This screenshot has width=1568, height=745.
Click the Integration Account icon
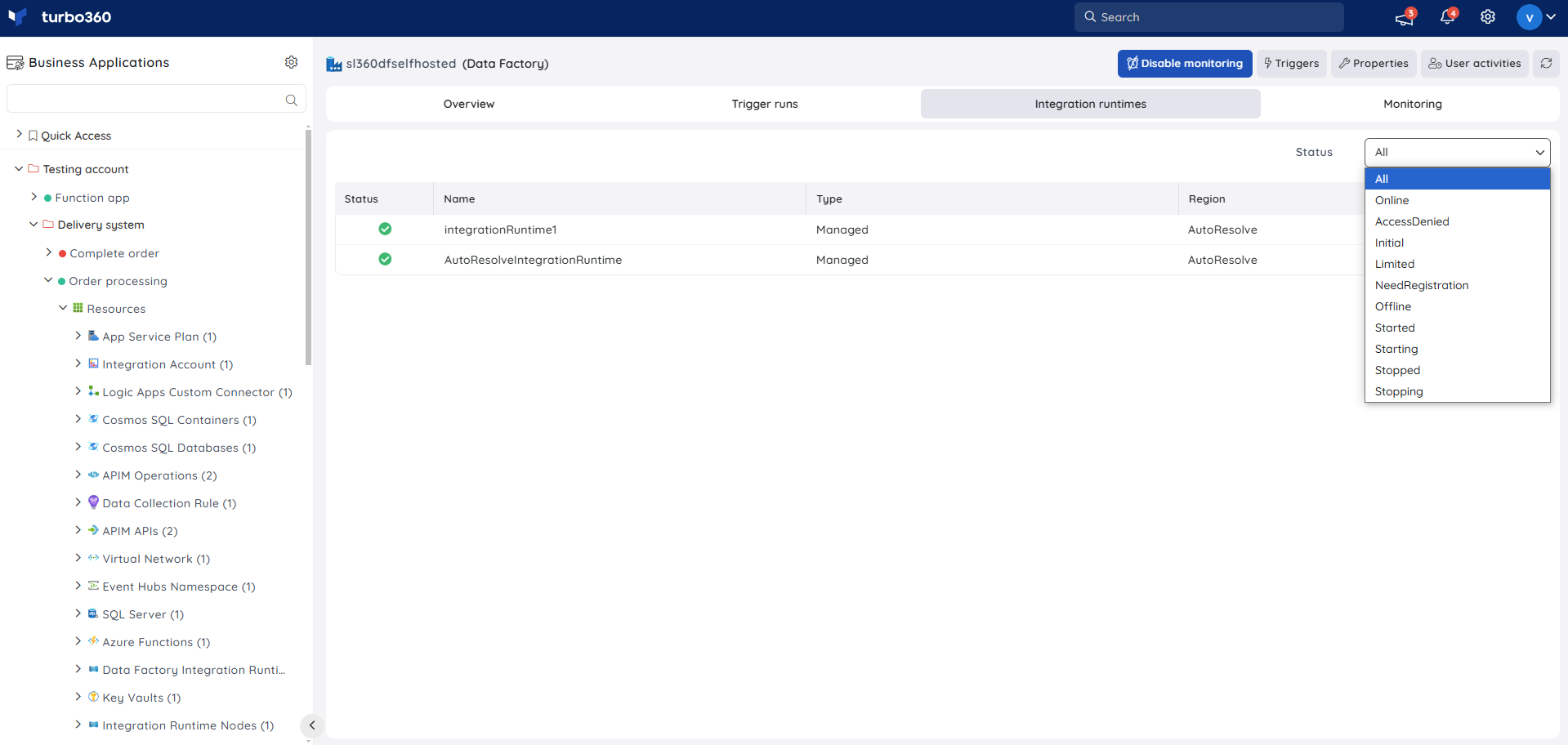tap(93, 364)
